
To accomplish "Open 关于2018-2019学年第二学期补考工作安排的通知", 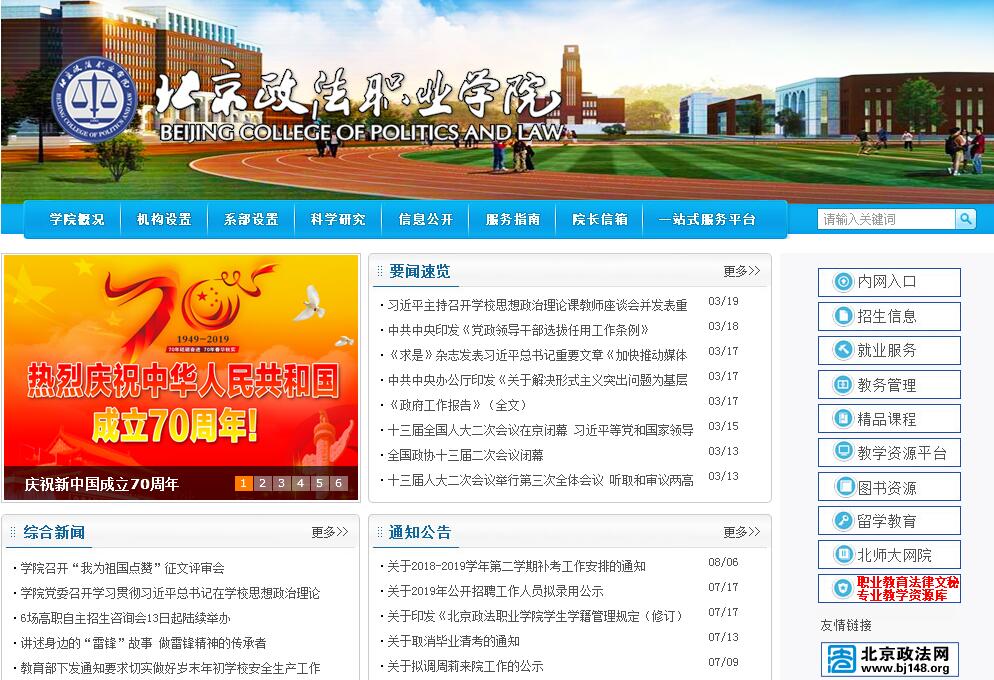I will coord(516,567).
